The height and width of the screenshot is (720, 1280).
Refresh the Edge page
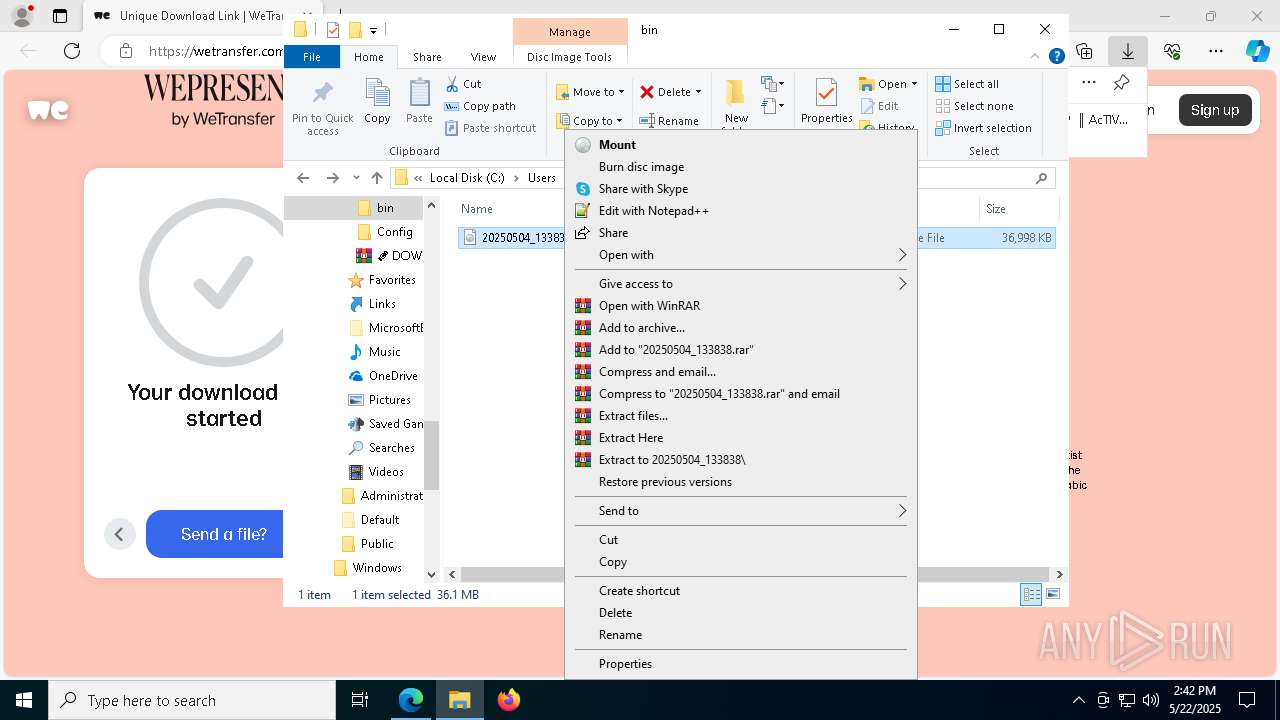tap(72, 51)
